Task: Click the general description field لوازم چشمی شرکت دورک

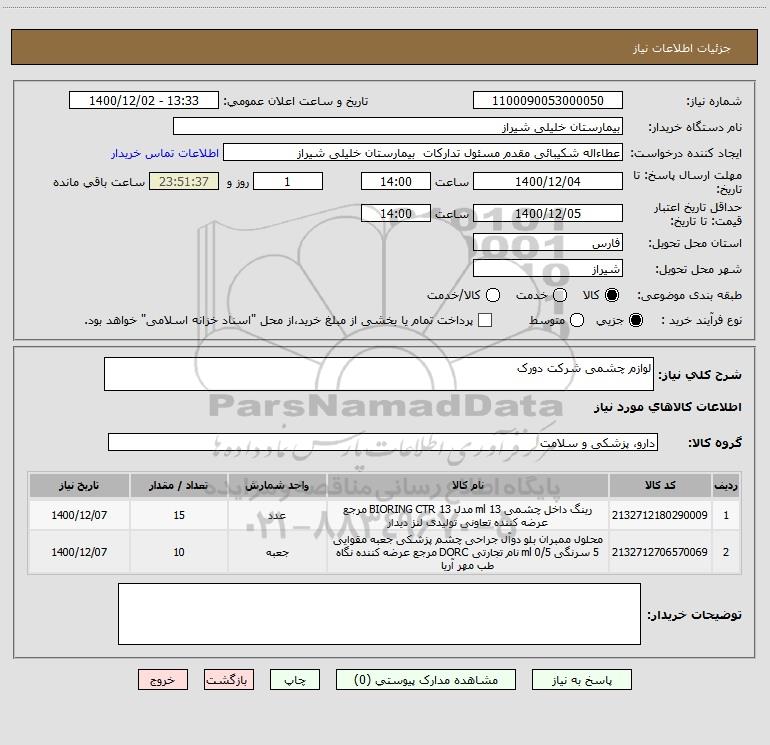Action: pos(379,374)
